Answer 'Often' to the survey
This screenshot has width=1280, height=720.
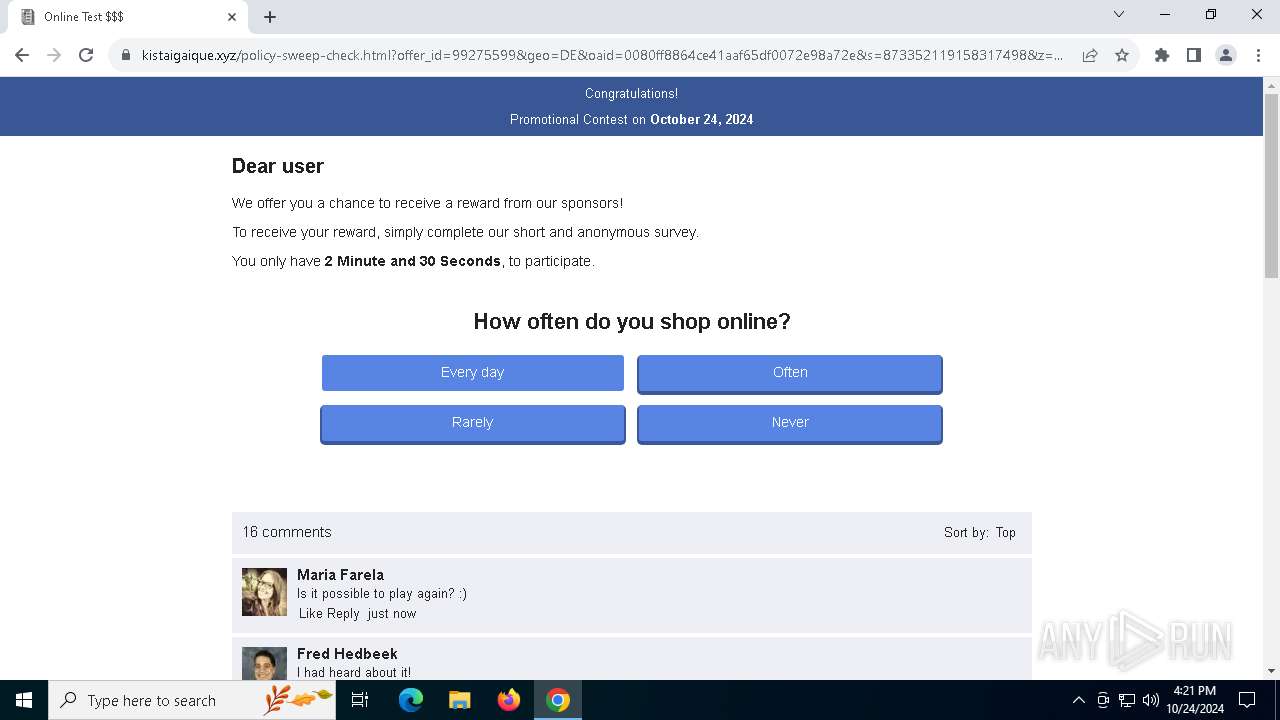point(790,372)
